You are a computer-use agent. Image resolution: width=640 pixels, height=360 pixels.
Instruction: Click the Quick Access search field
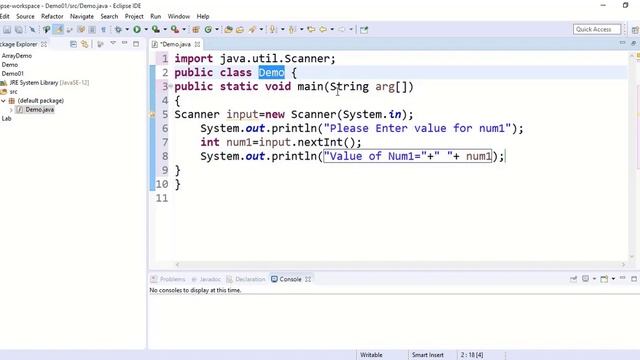point(597,29)
